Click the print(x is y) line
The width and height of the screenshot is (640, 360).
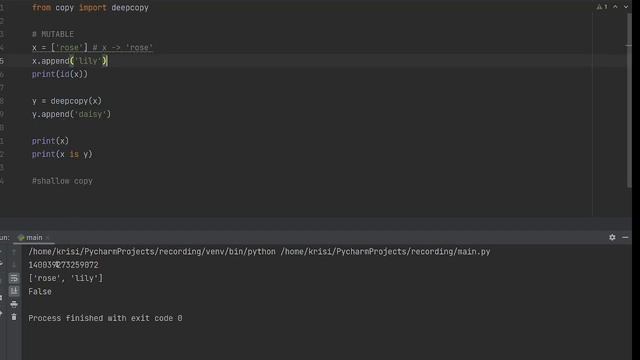(x=62, y=154)
